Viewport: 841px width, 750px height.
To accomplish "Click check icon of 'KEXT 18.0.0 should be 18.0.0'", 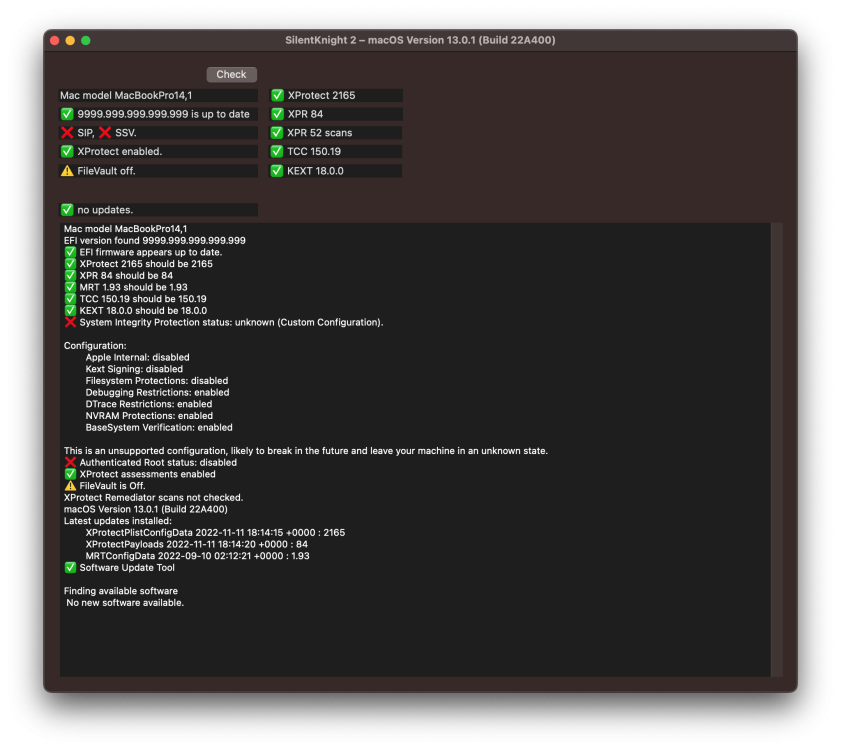I will pos(70,311).
